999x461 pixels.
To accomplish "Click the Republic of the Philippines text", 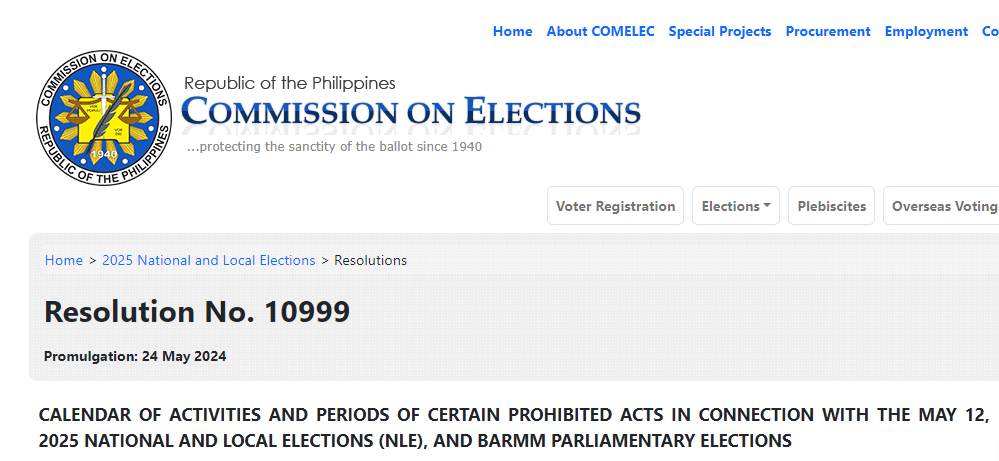I will click(x=290, y=83).
